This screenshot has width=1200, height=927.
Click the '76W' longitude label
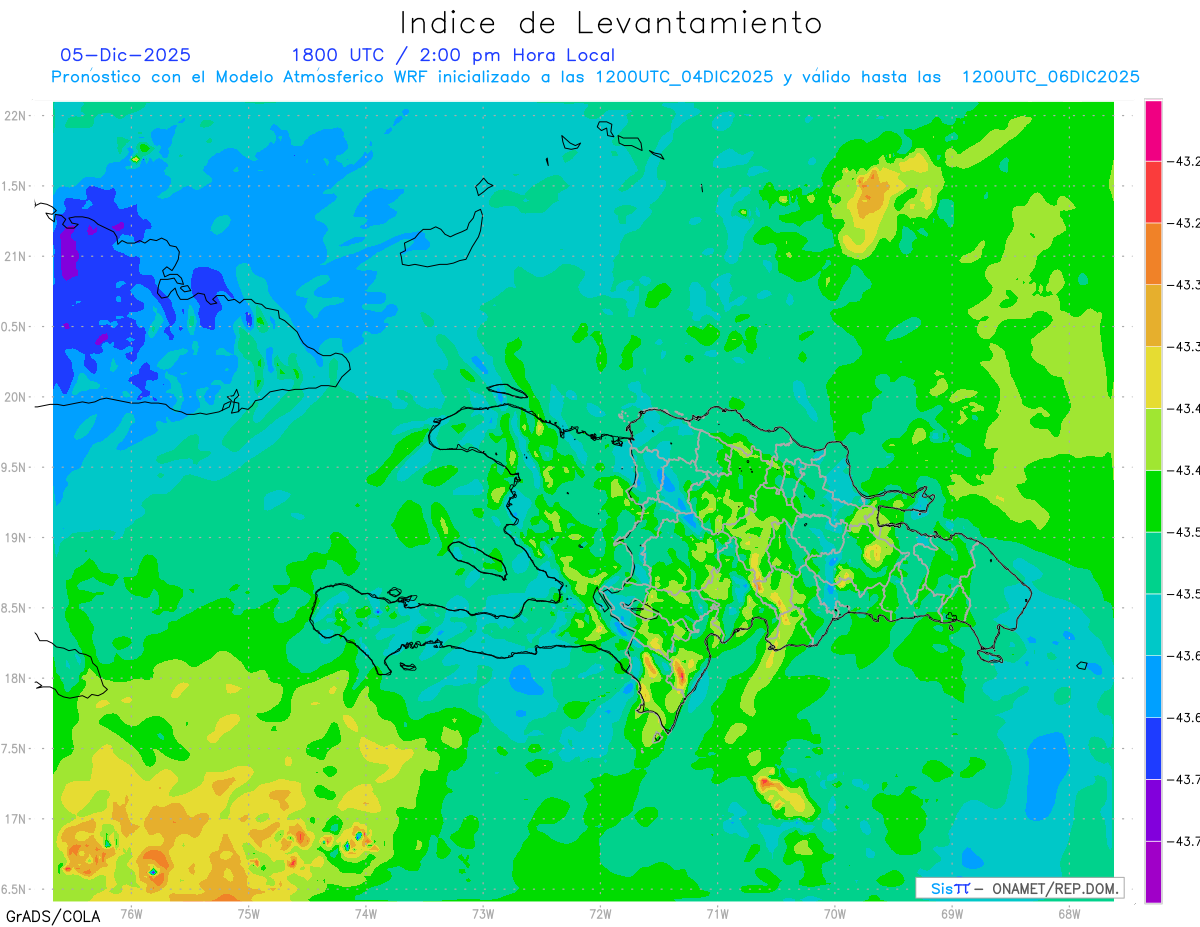tap(131, 913)
